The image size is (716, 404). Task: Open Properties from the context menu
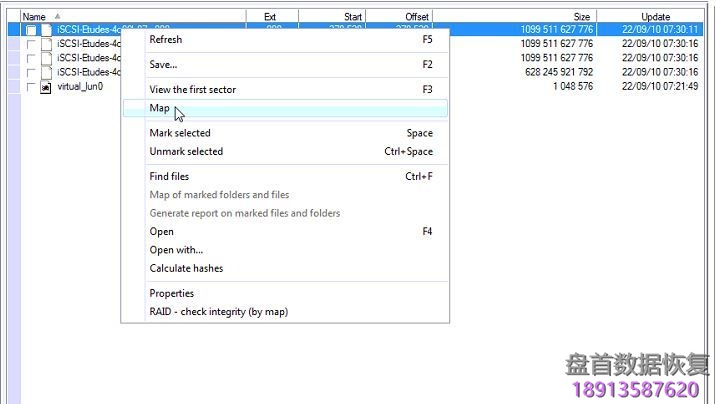(171, 293)
